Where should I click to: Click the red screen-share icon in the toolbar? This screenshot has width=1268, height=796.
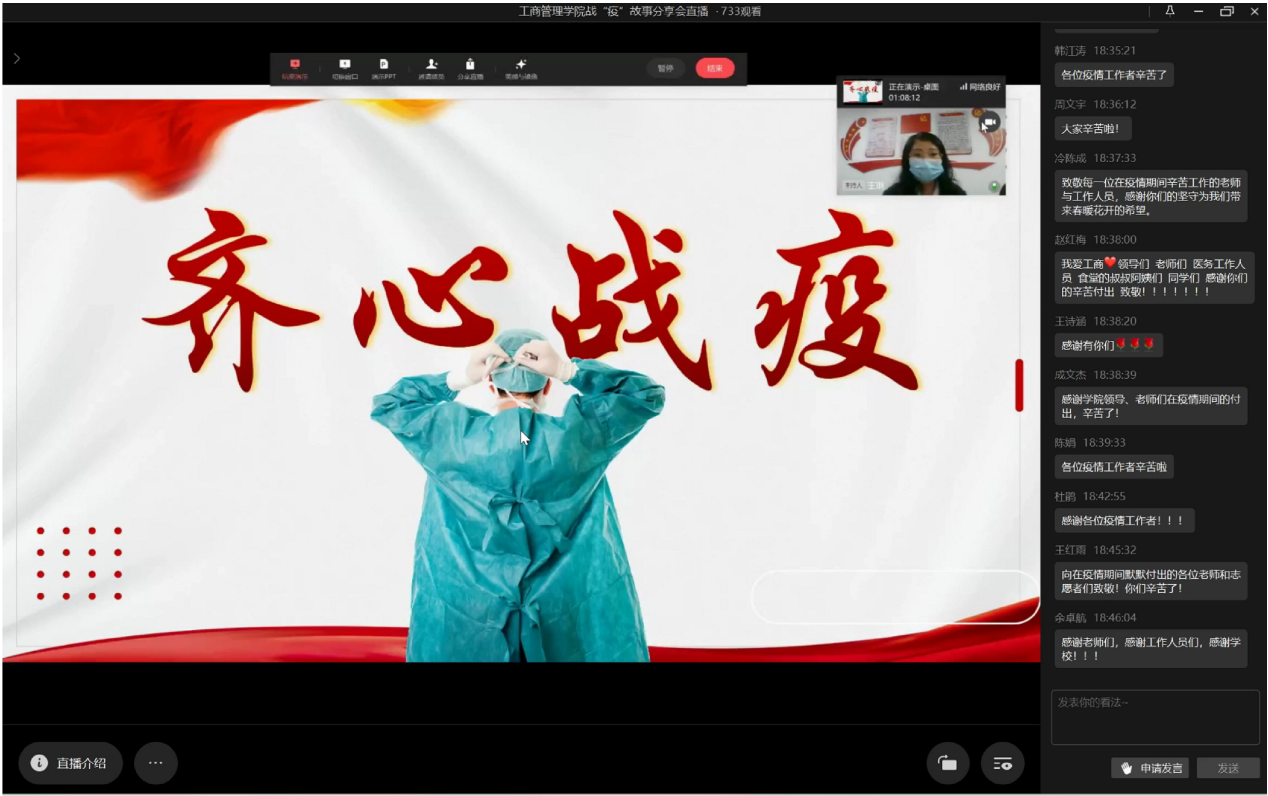[295, 68]
